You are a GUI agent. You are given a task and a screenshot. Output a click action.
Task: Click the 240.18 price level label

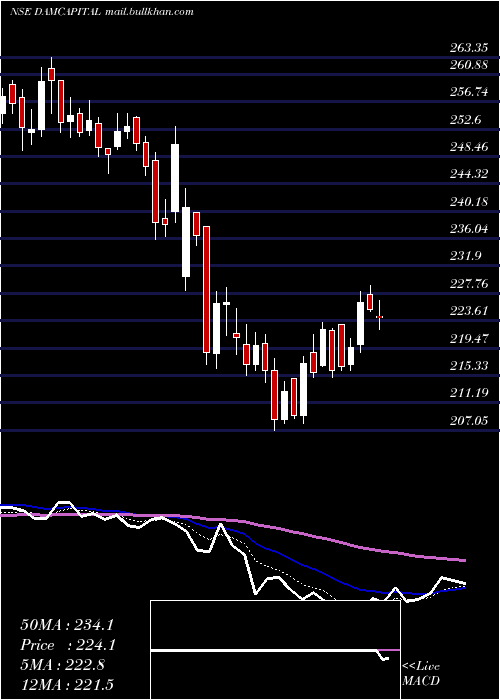tap(468, 202)
